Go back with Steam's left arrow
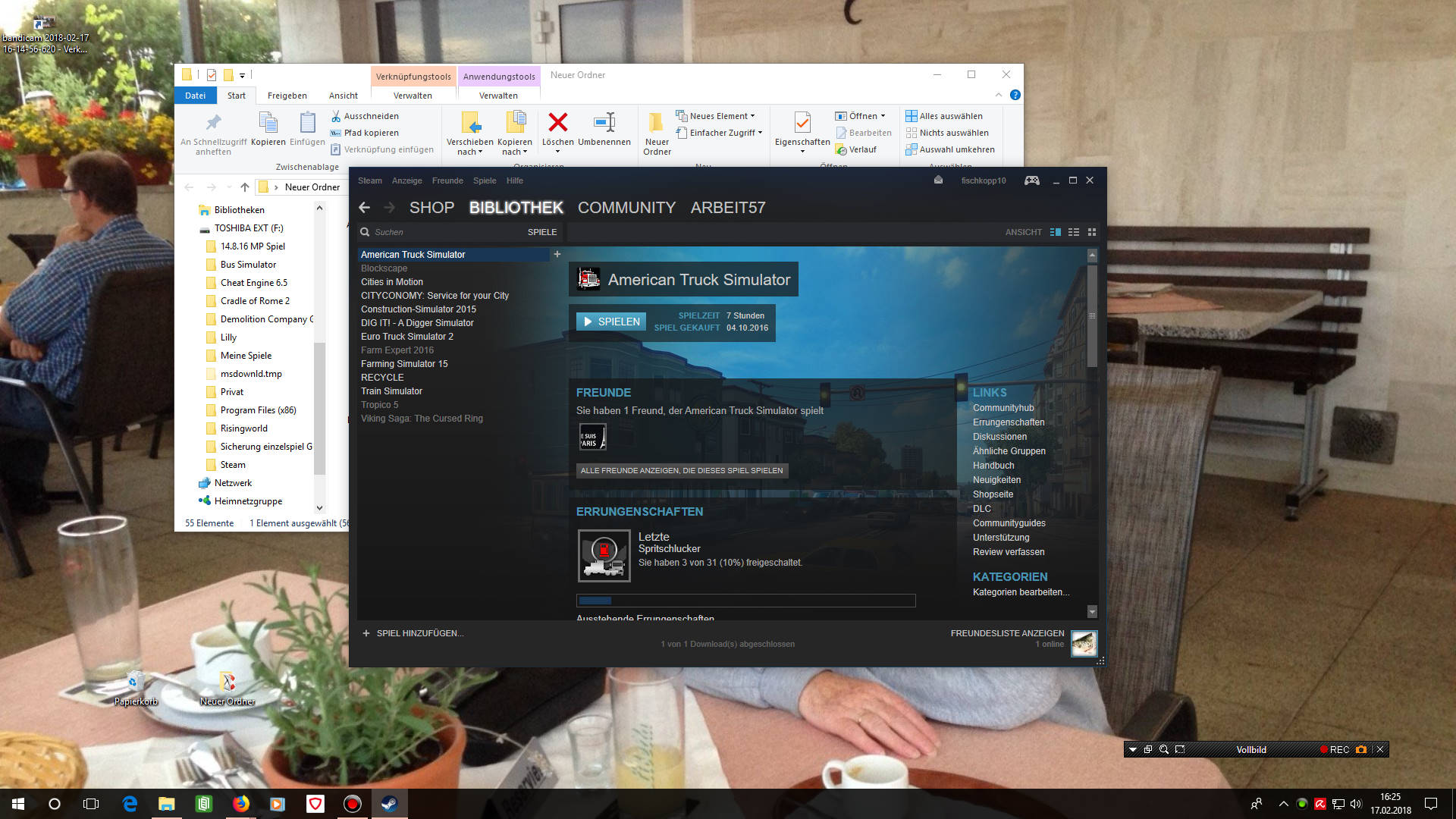 point(365,207)
